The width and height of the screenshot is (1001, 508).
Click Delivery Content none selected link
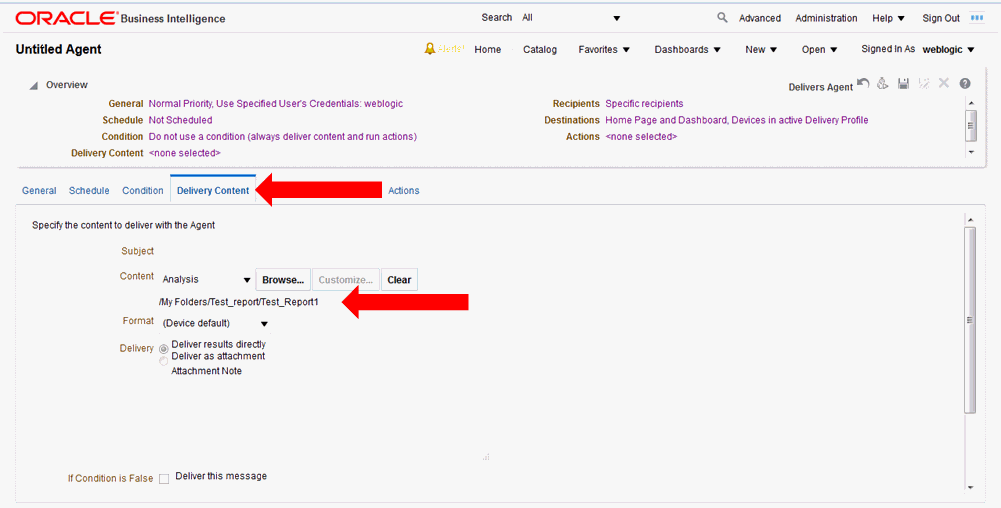pos(184,153)
